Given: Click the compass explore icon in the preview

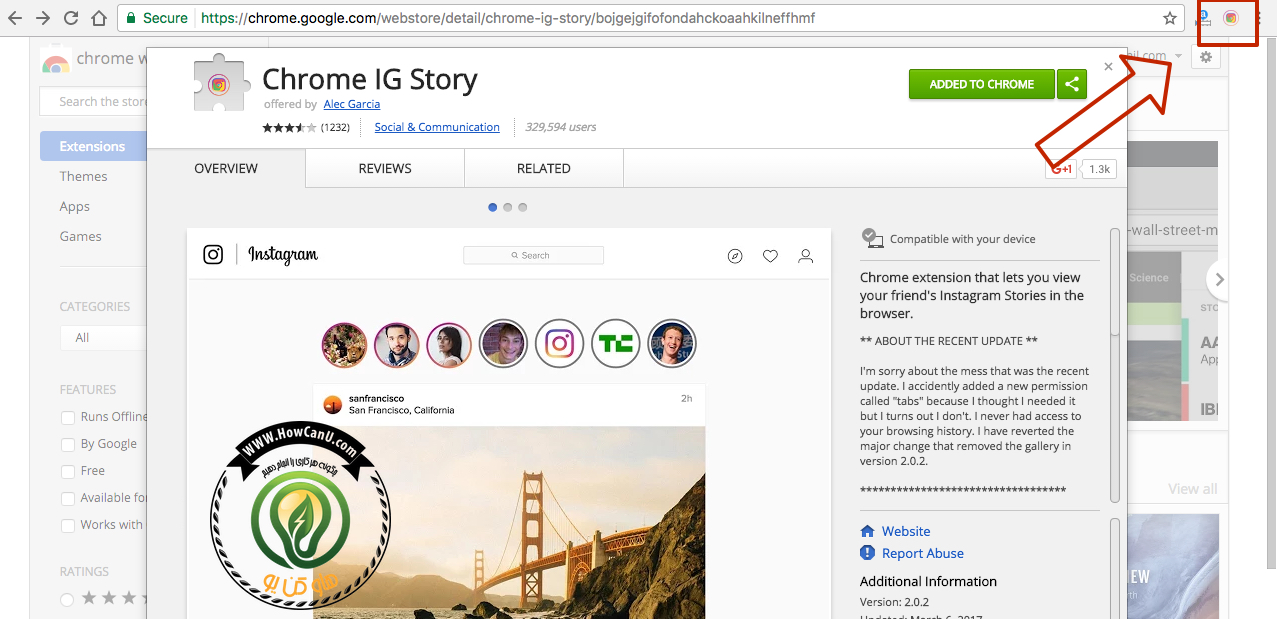Looking at the screenshot, I should 735,256.
